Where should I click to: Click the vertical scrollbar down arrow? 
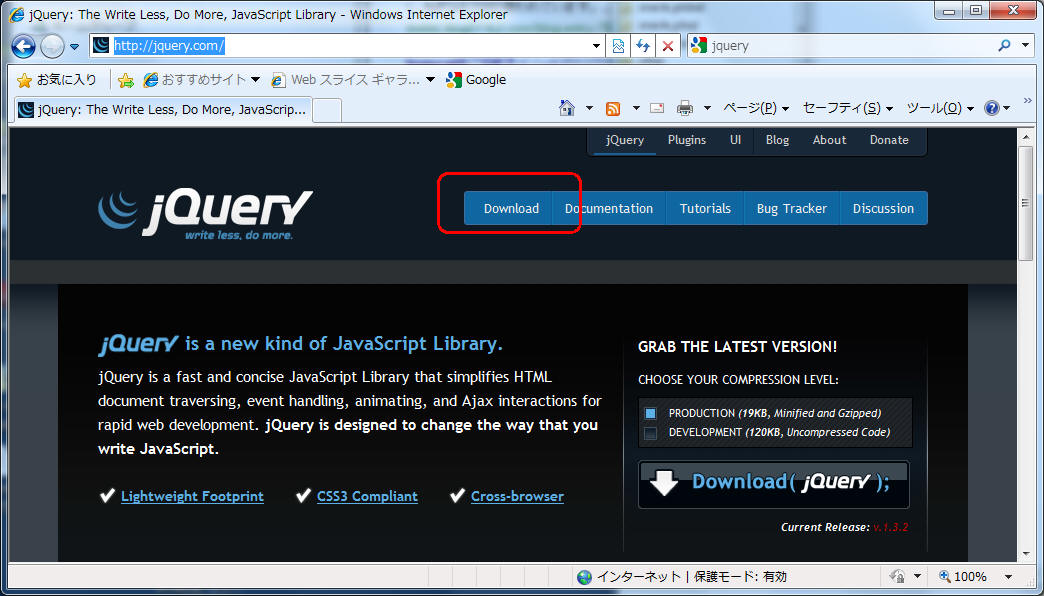(1025, 552)
